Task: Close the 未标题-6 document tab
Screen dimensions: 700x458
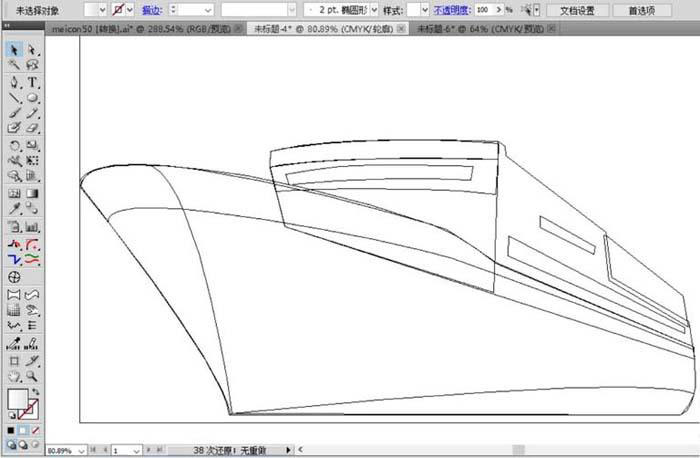Action: tap(552, 29)
